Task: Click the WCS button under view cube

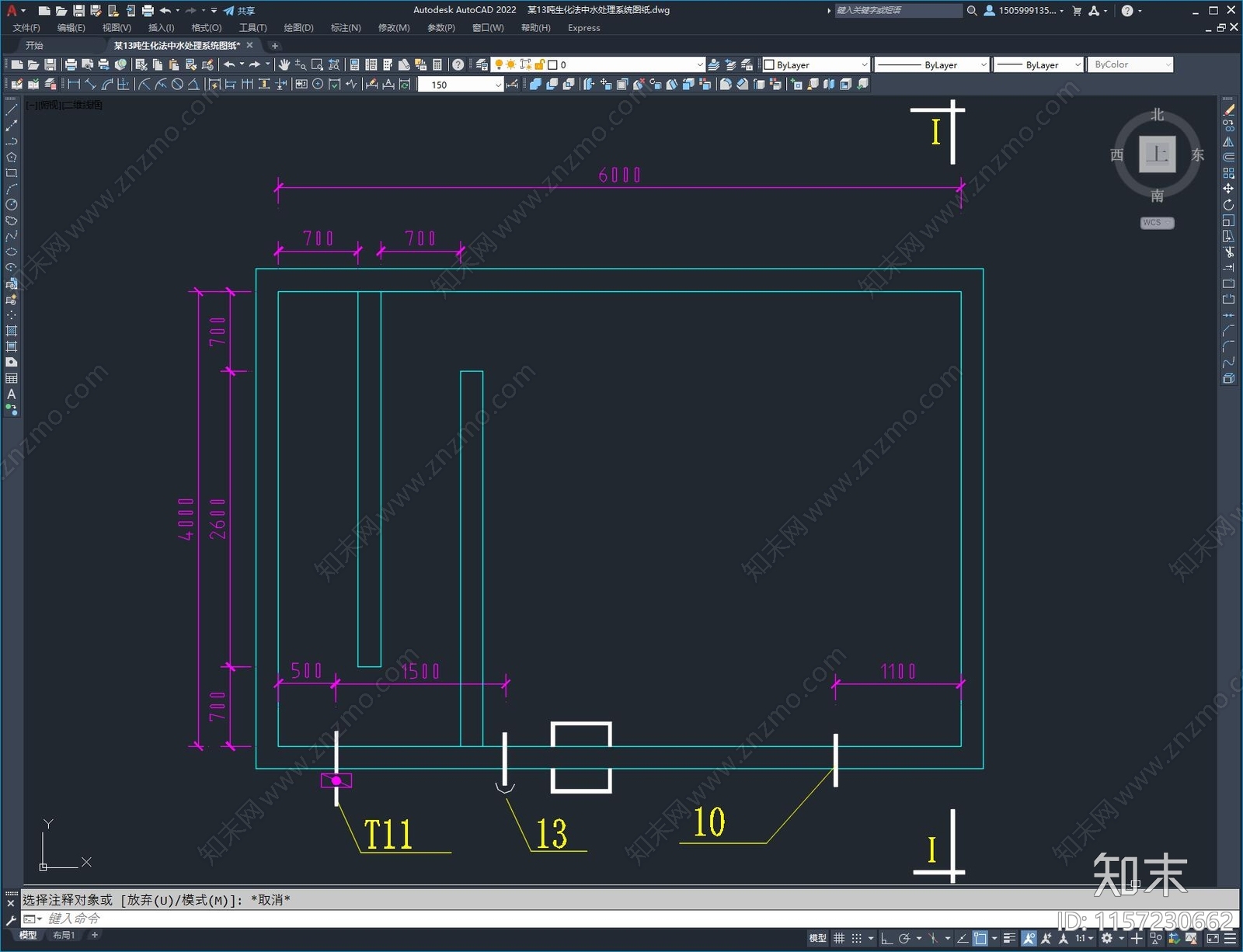Action: pyautogui.click(x=1157, y=223)
